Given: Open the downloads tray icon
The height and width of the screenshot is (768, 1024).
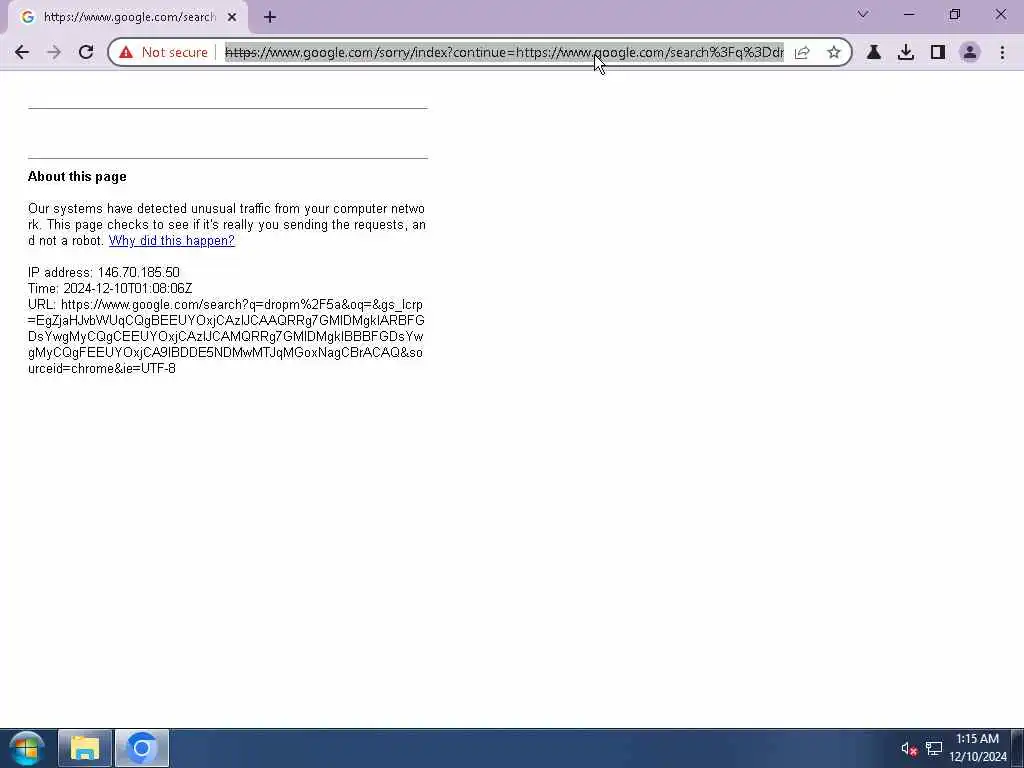Looking at the screenshot, I should tap(906, 52).
